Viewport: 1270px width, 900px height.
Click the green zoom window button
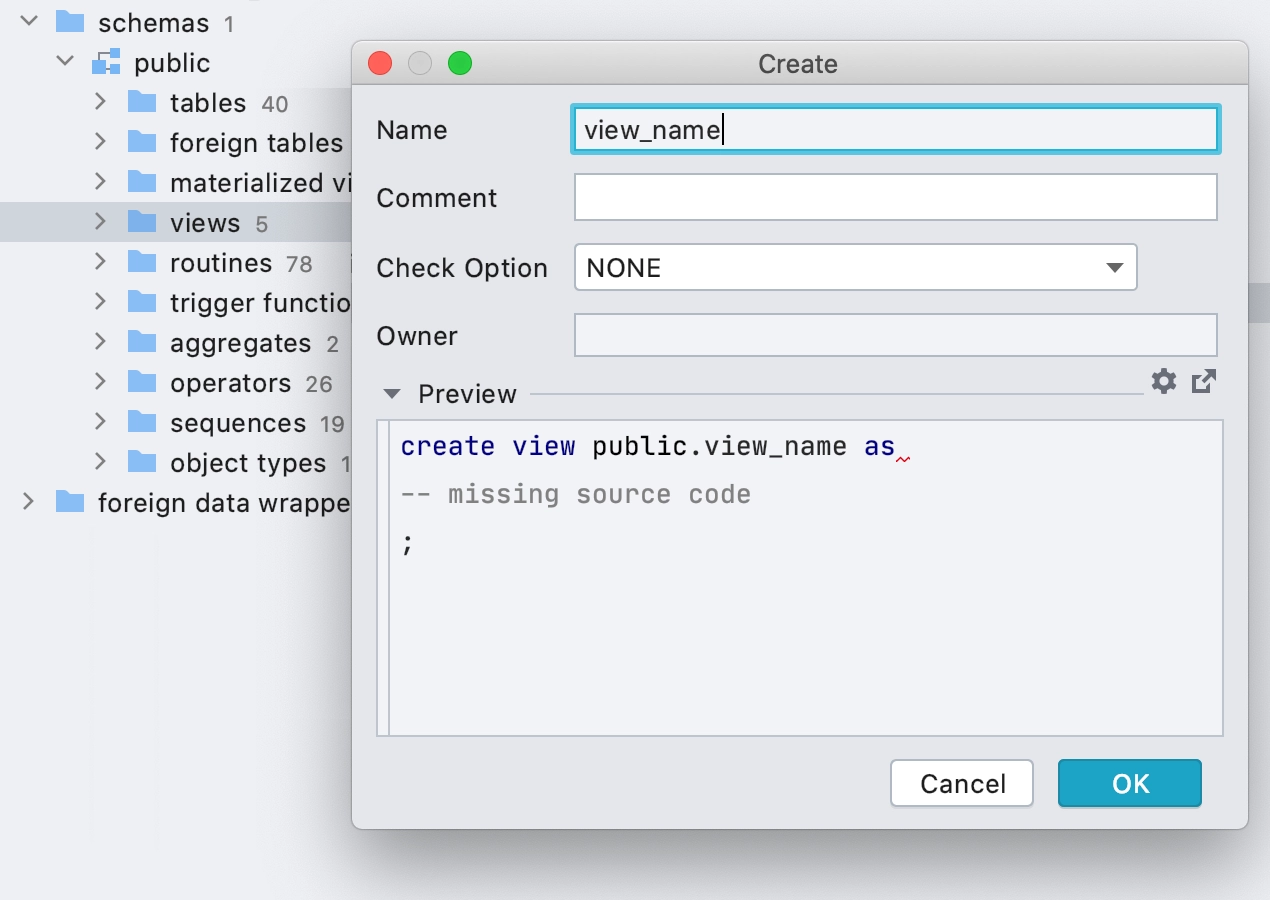point(460,63)
